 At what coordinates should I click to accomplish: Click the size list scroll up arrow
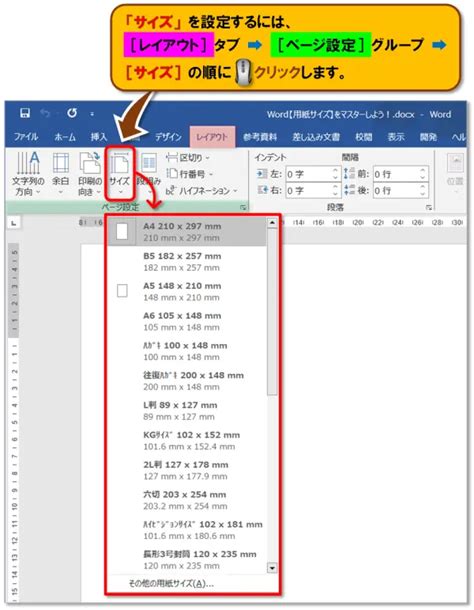coord(272,223)
